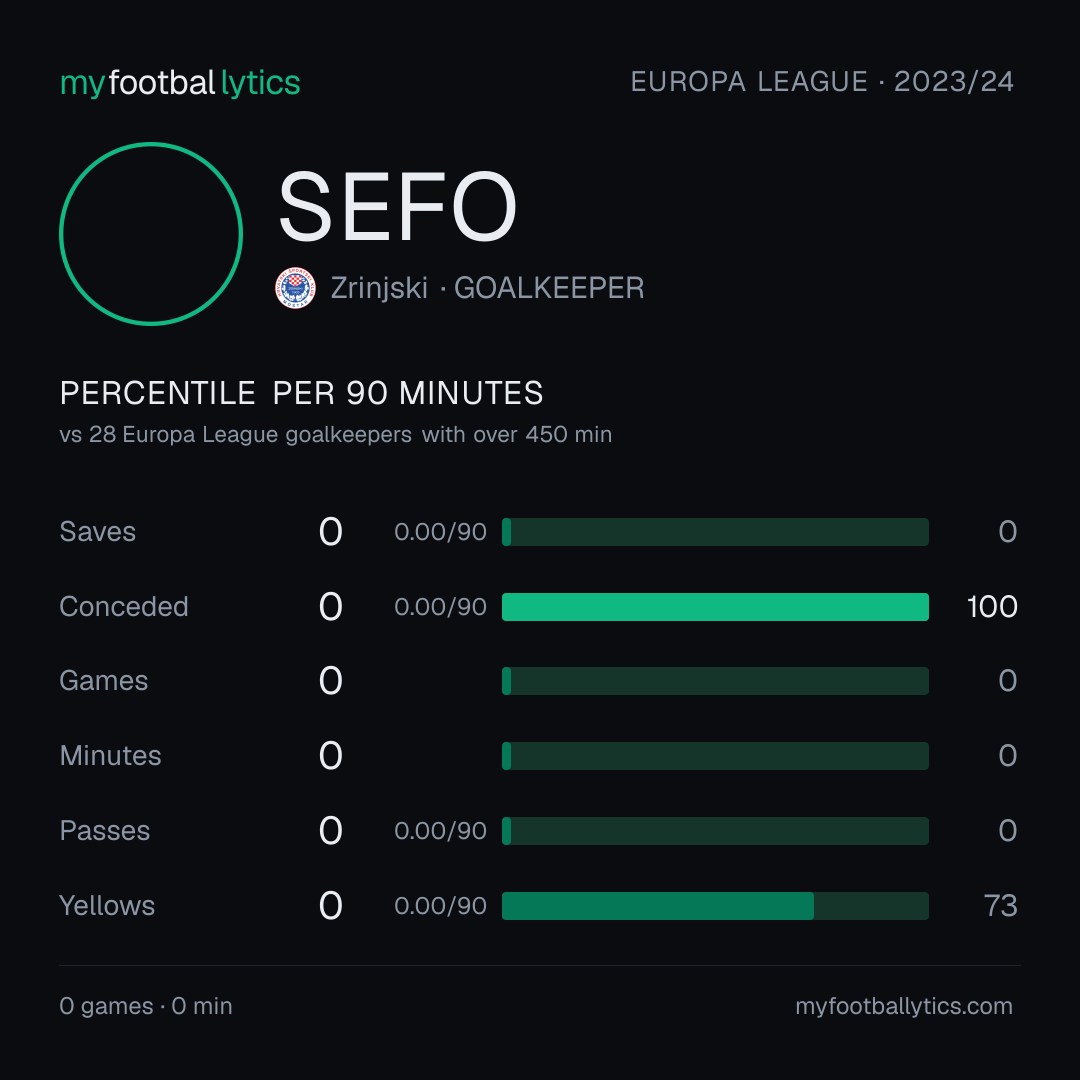Select the SEFO player name heading

point(397,207)
